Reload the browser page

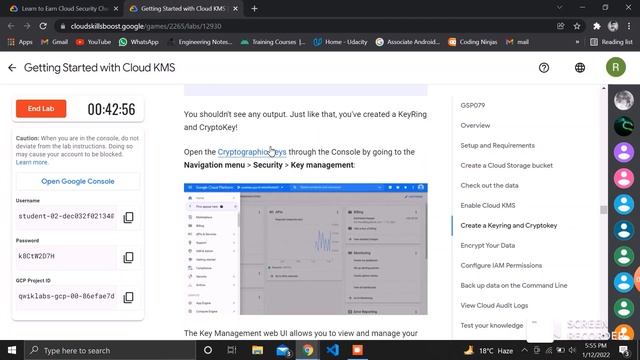click(x=43, y=26)
